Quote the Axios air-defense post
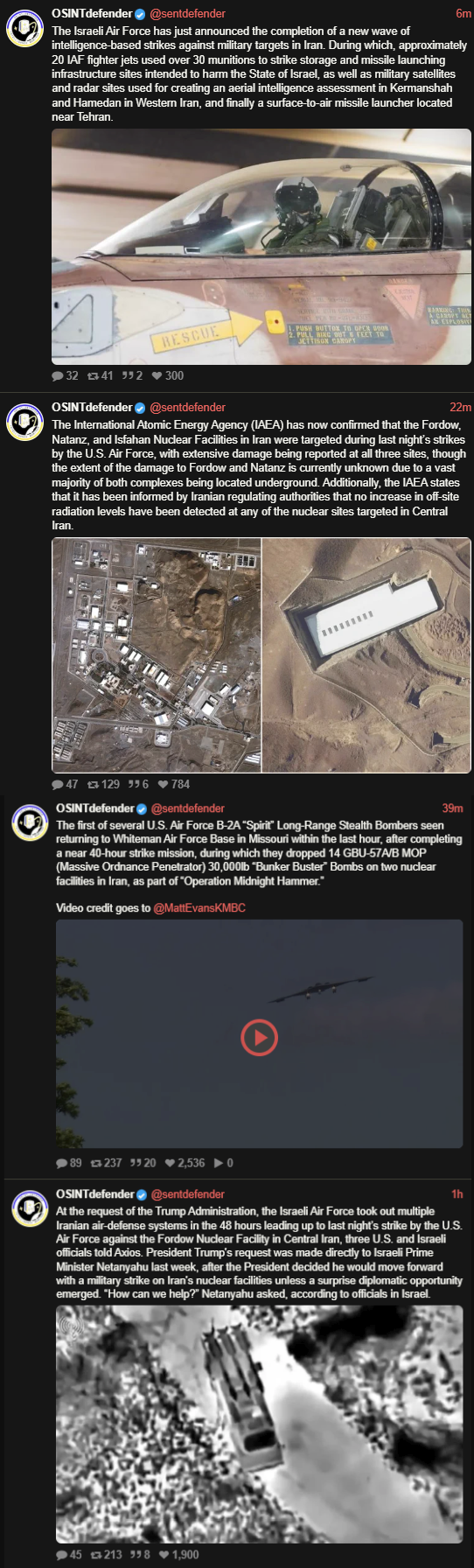Viewport: 474px width, 1568px height. pyautogui.click(x=136, y=1554)
